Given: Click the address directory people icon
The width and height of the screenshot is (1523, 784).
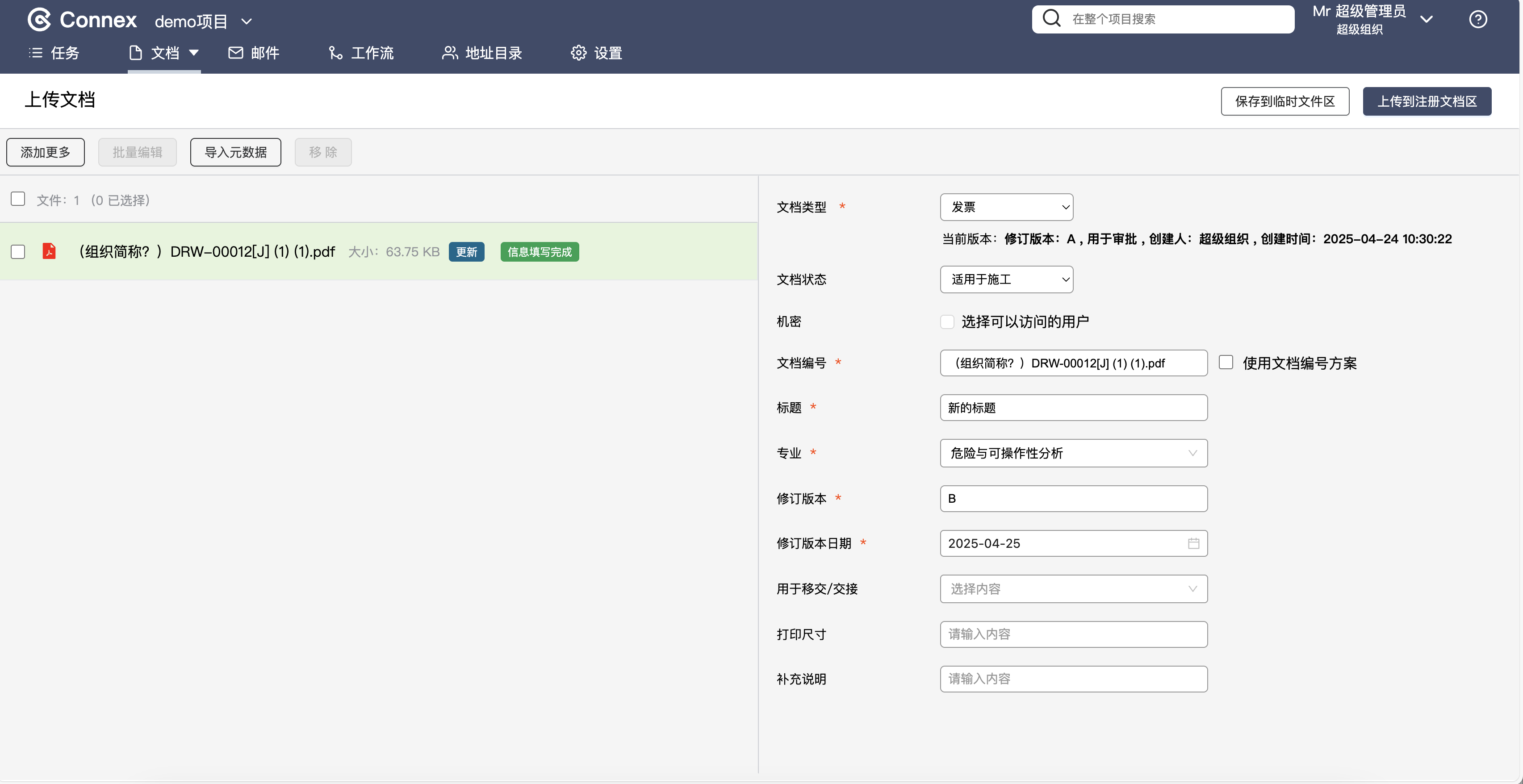Looking at the screenshot, I should click(x=450, y=53).
